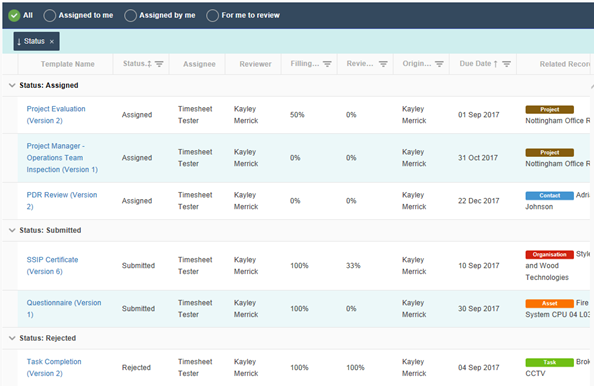Click due date 31 Oct 2017

tap(478, 158)
